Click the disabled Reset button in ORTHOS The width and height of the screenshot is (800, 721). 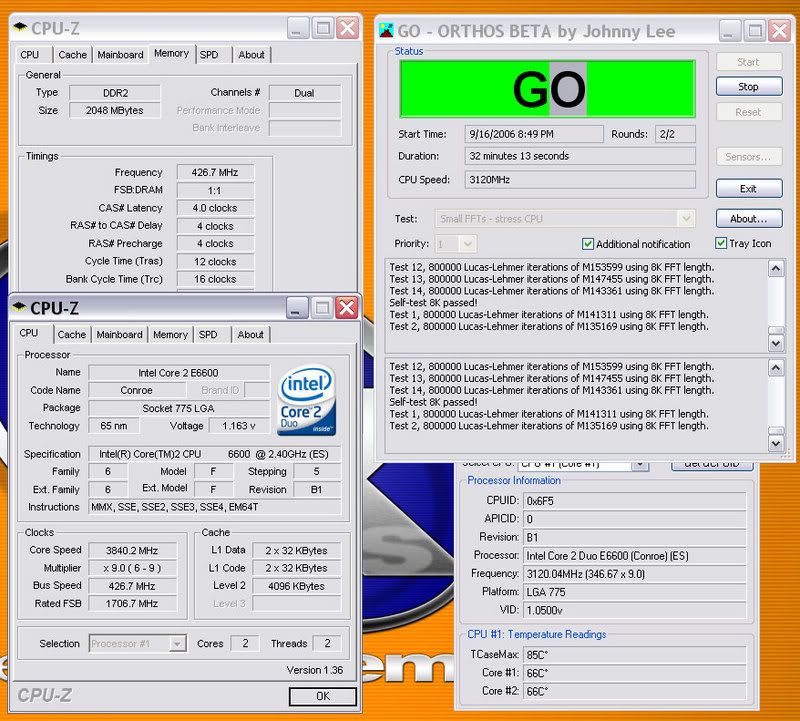pos(748,112)
